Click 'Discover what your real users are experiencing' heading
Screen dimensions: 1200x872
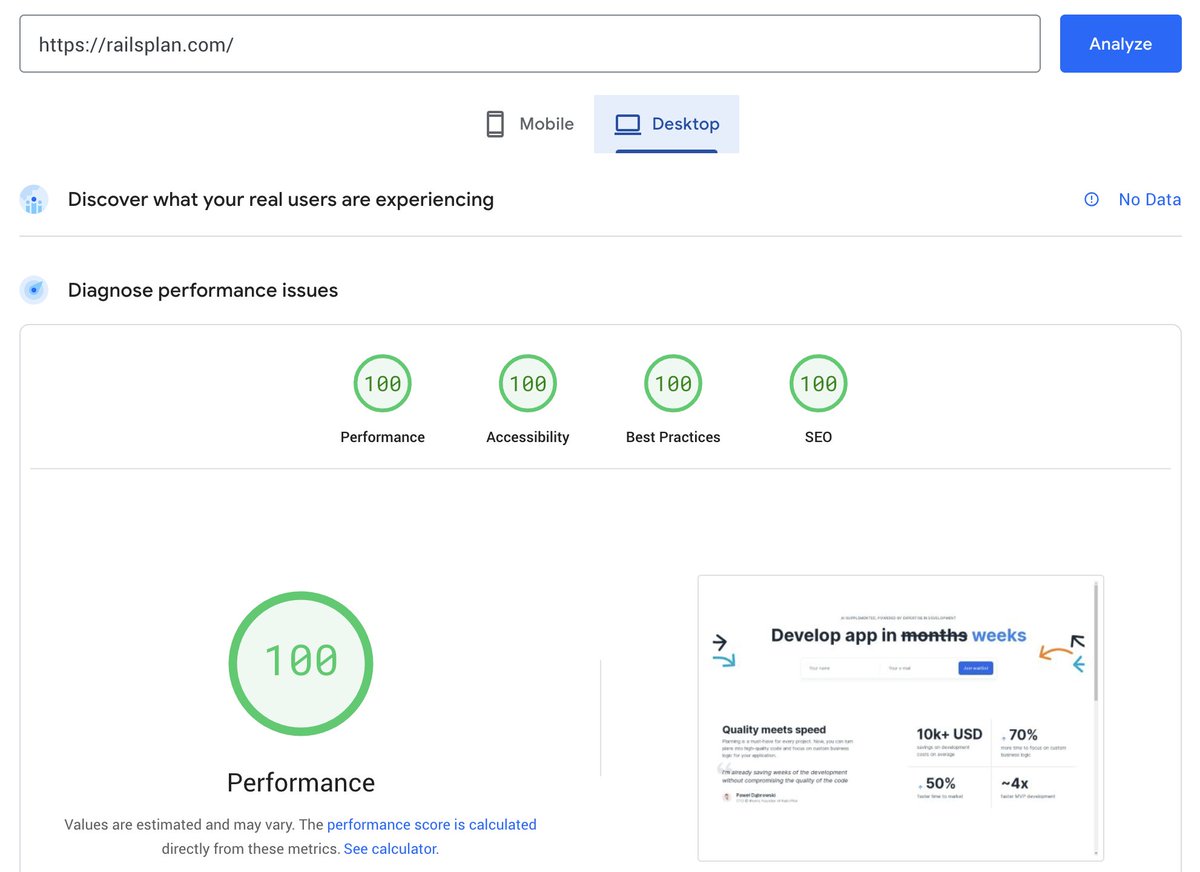[x=281, y=199]
